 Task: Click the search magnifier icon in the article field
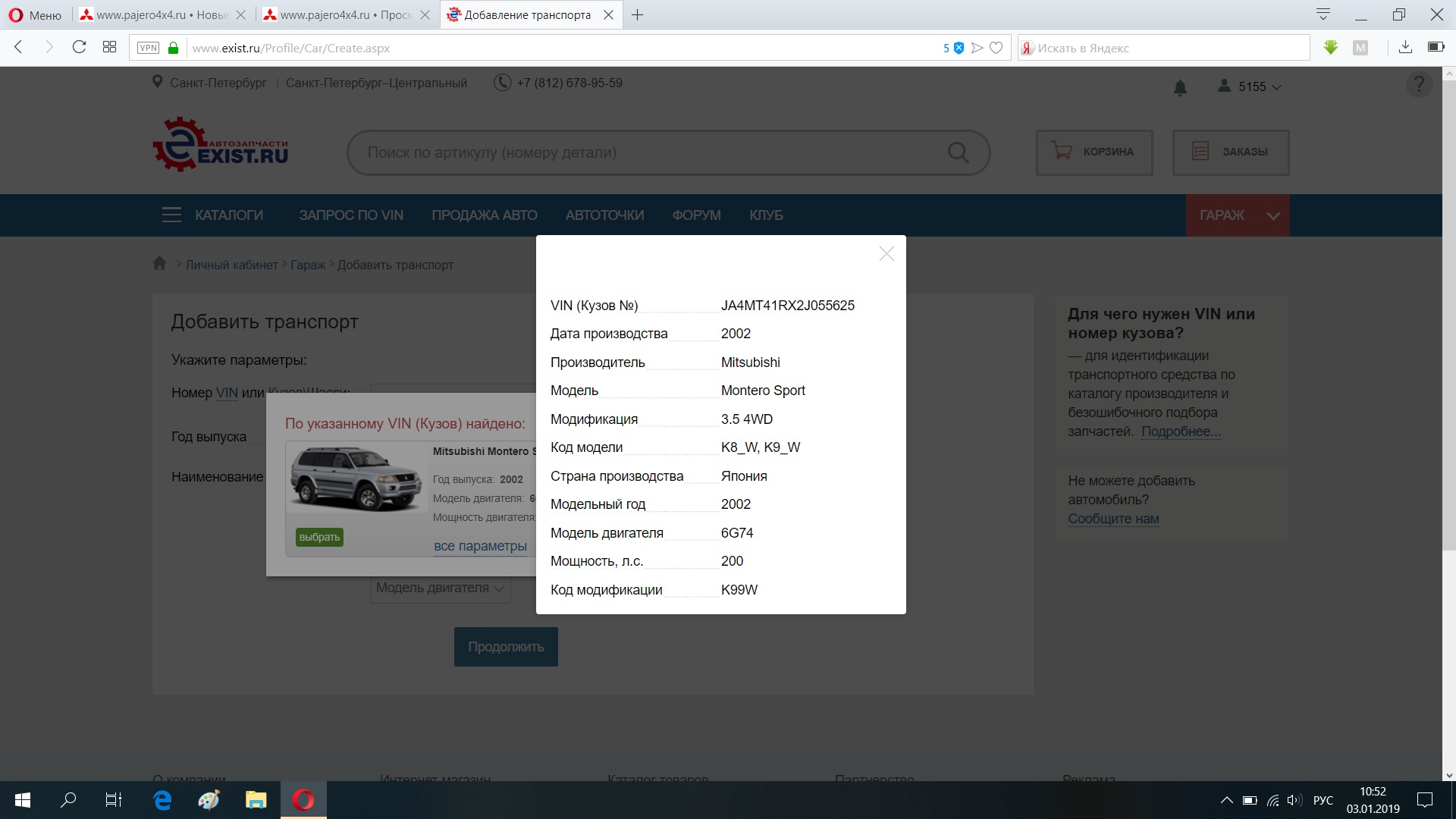[958, 152]
